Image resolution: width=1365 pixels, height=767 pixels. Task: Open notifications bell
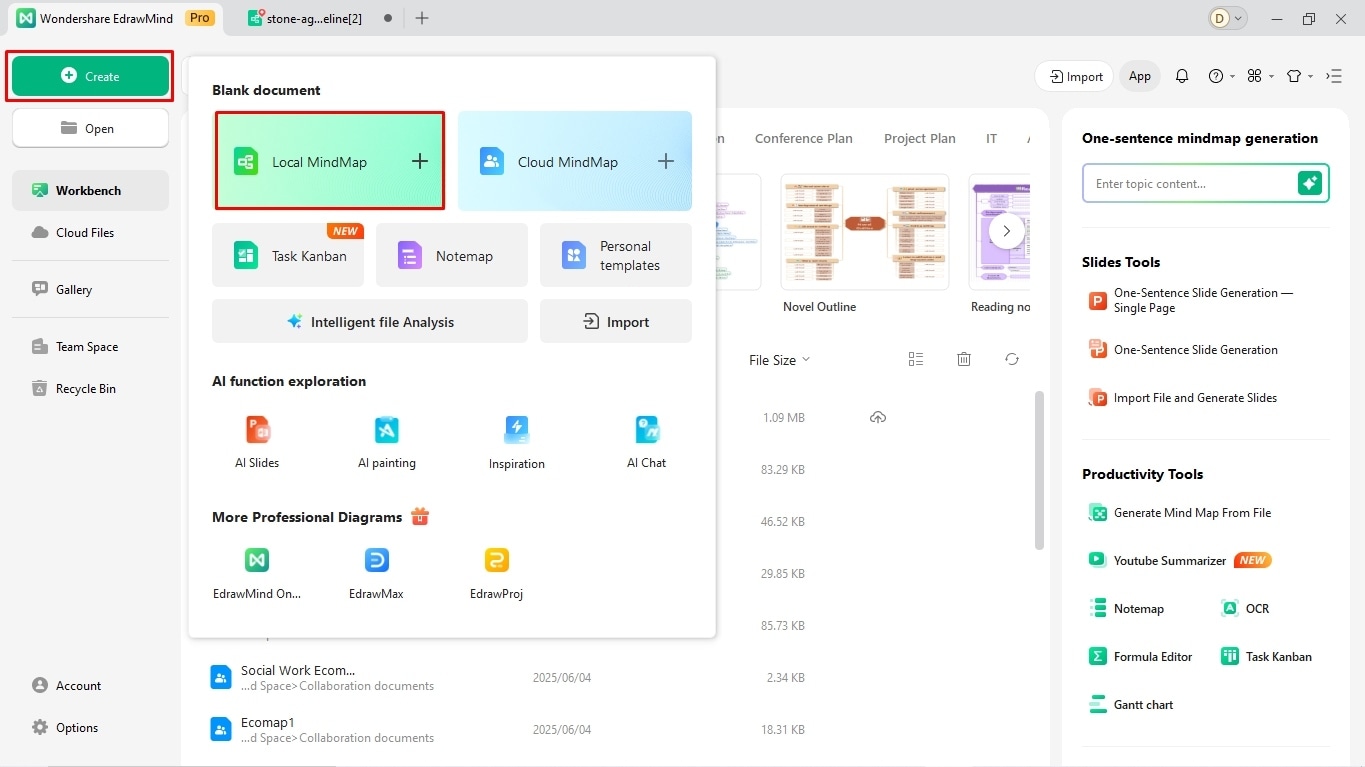point(1182,76)
